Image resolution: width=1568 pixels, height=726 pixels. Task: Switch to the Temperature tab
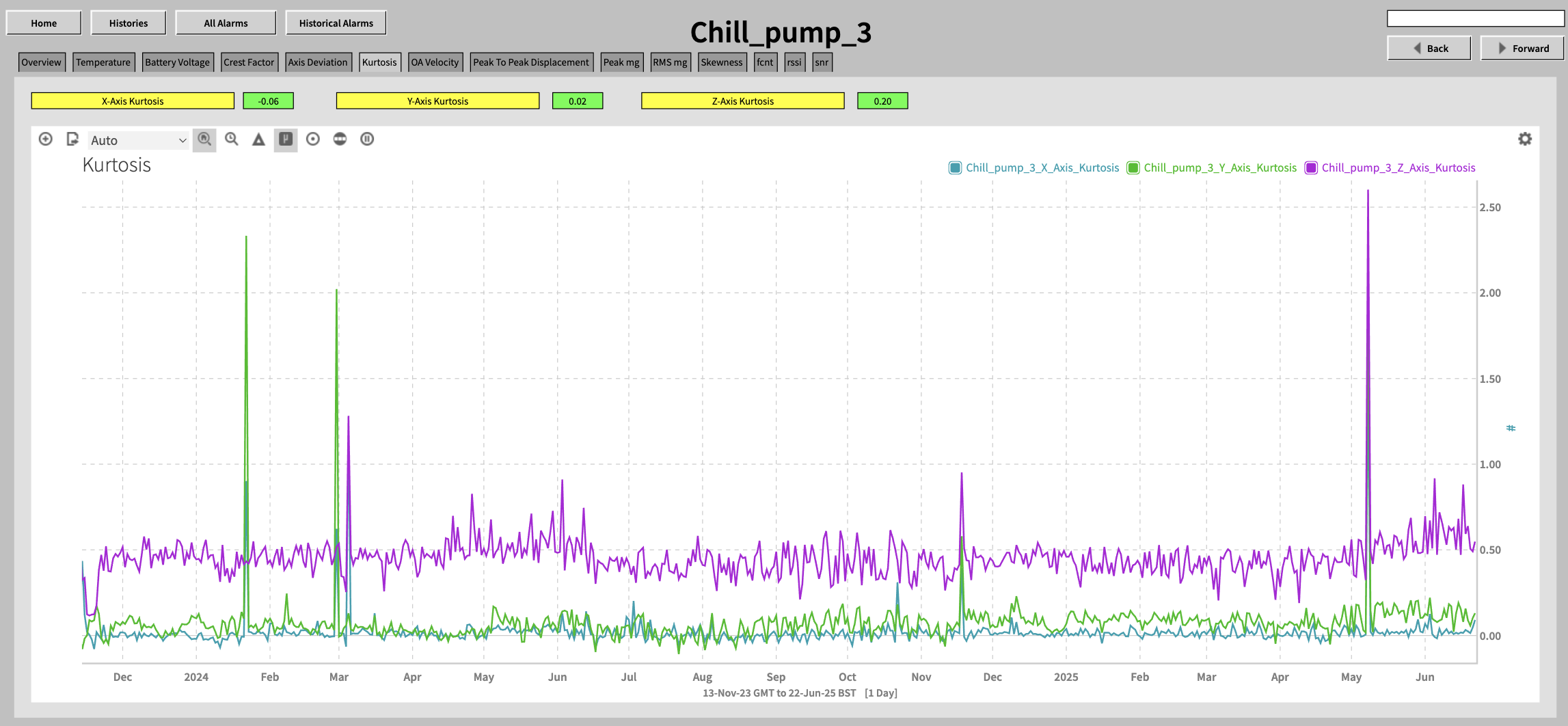point(103,62)
